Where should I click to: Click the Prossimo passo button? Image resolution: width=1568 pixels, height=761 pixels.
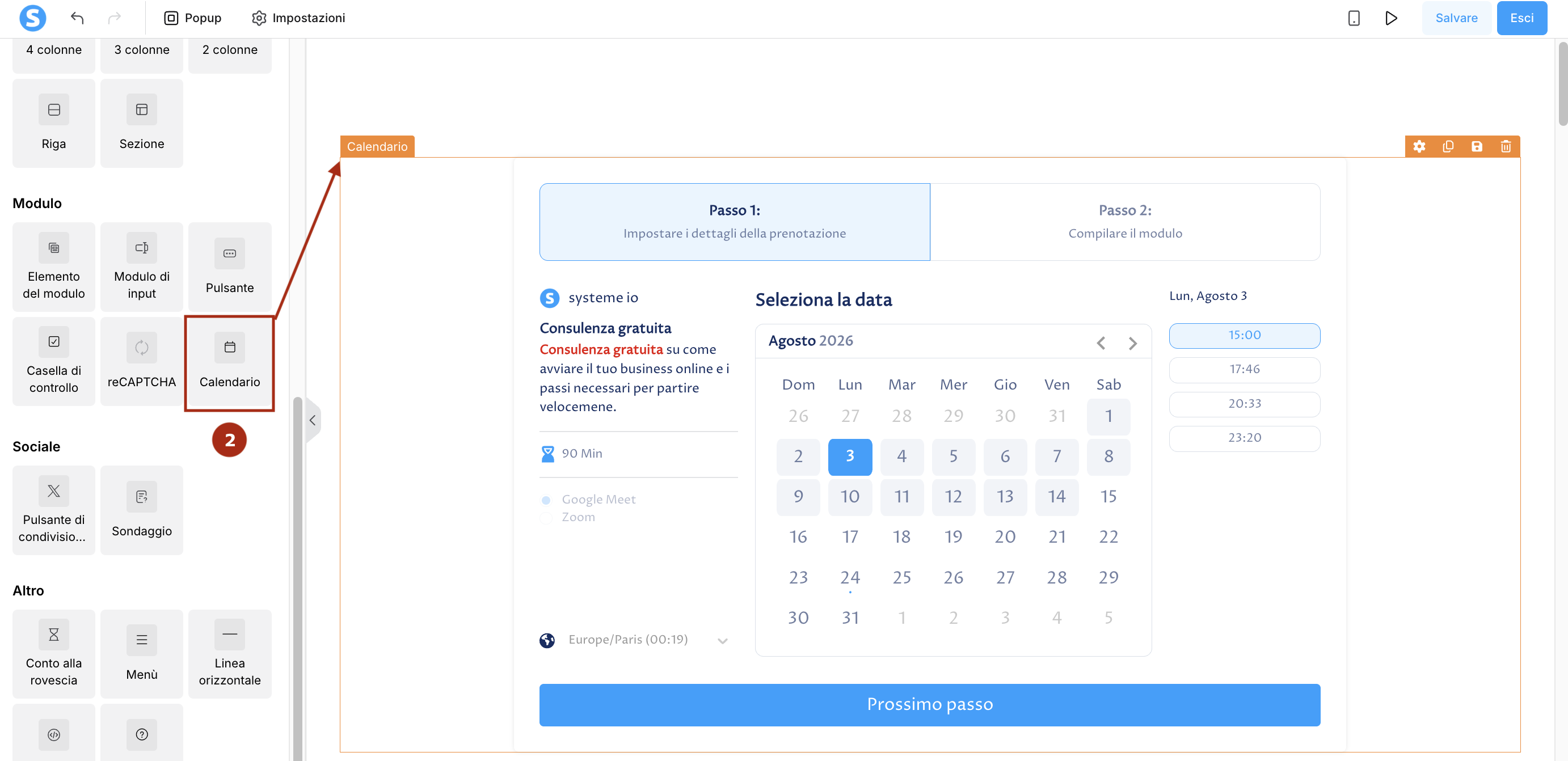tap(929, 704)
